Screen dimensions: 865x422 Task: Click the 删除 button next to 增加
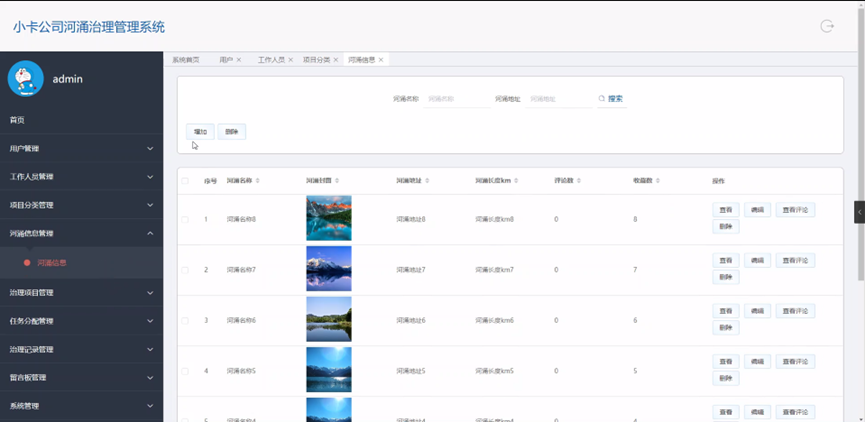click(232, 132)
